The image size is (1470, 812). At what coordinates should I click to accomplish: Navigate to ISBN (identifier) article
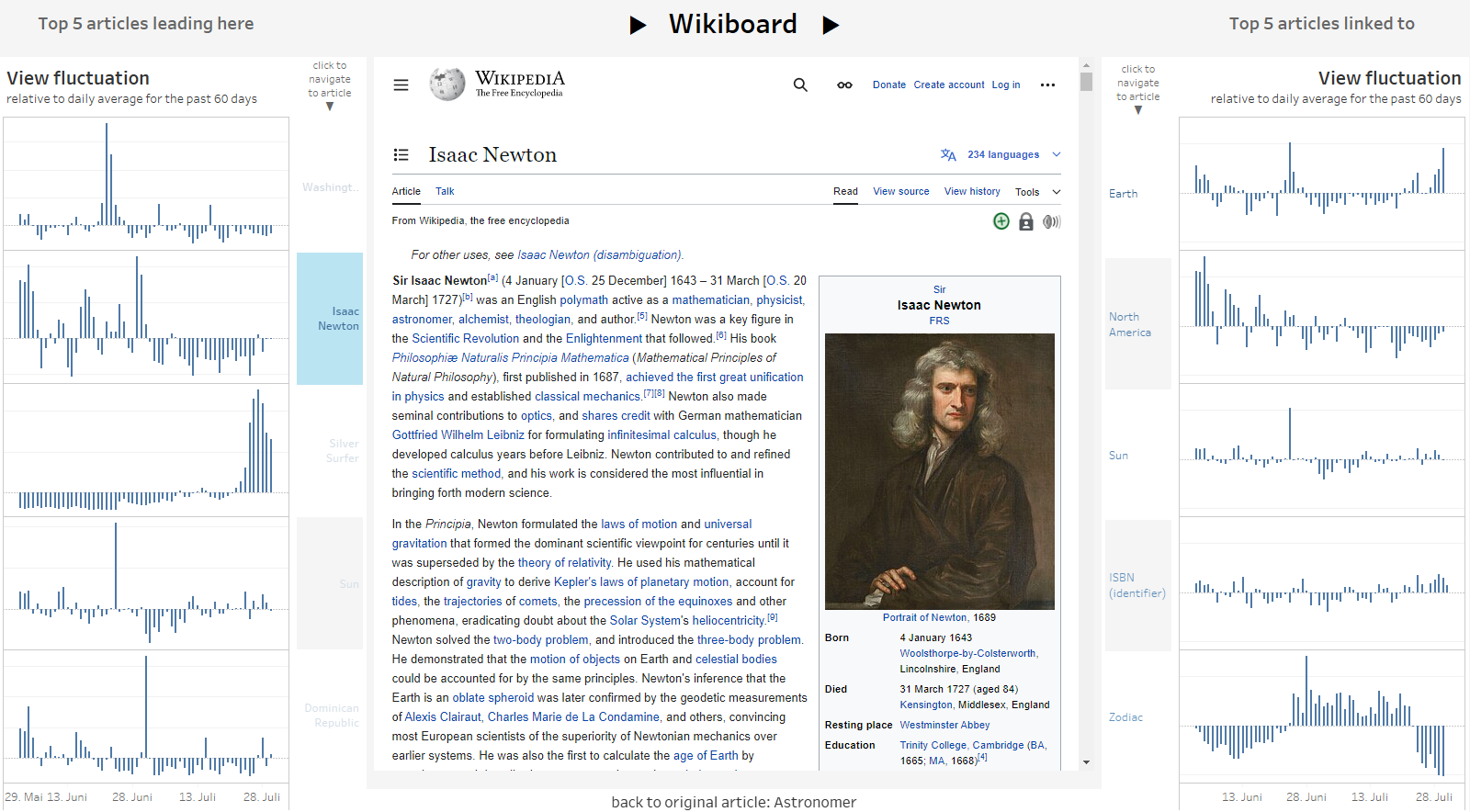pos(1138,585)
